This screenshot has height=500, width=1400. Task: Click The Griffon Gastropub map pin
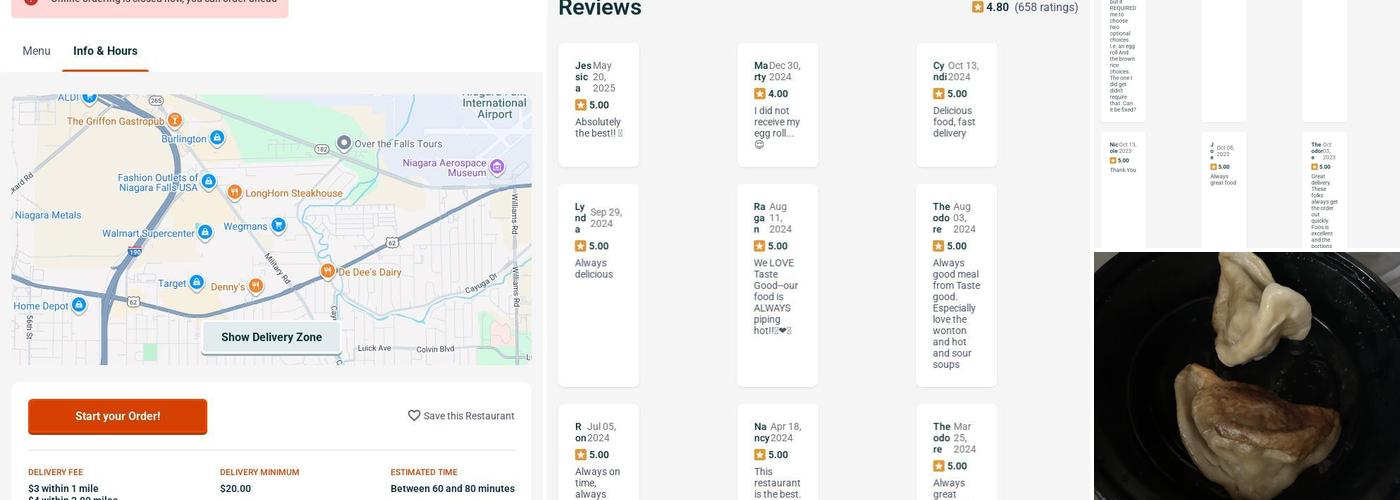[x=175, y=120]
